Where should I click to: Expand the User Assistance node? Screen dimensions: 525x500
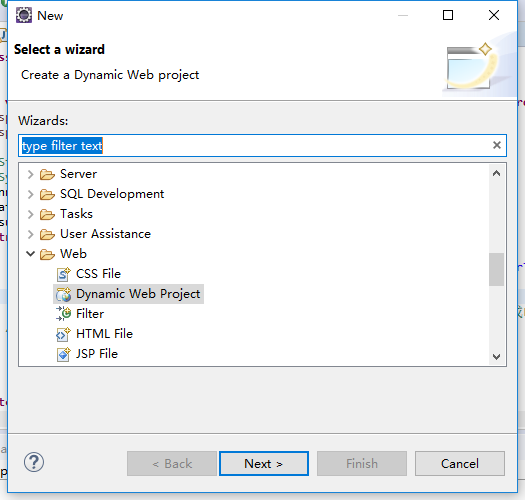(x=30, y=234)
